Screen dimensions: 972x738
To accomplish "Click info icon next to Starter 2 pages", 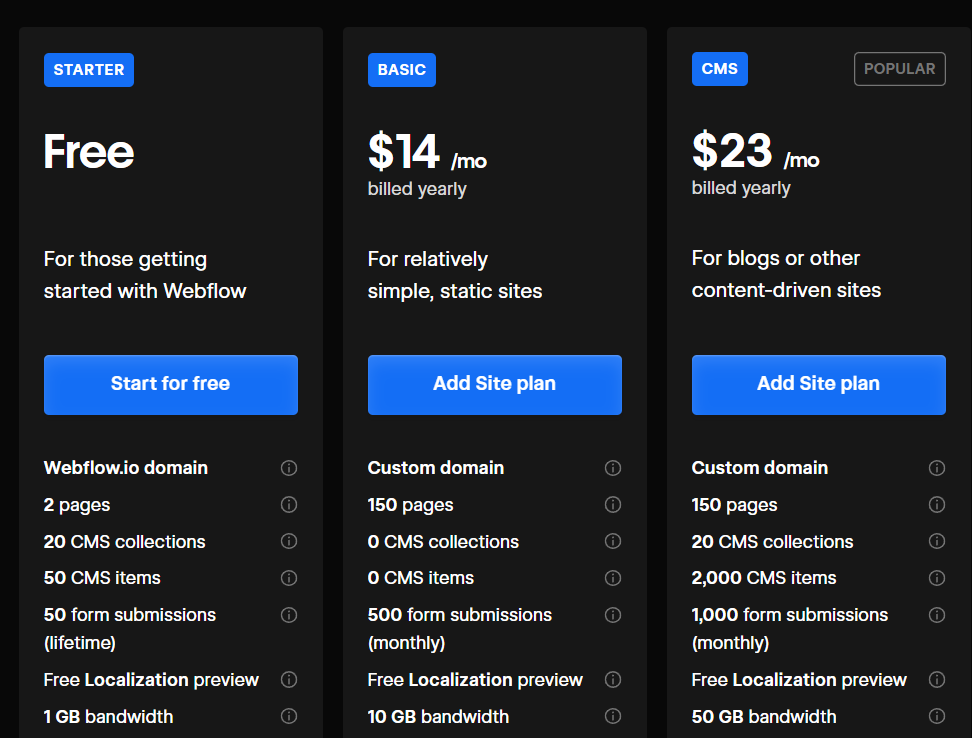I will coord(289,505).
